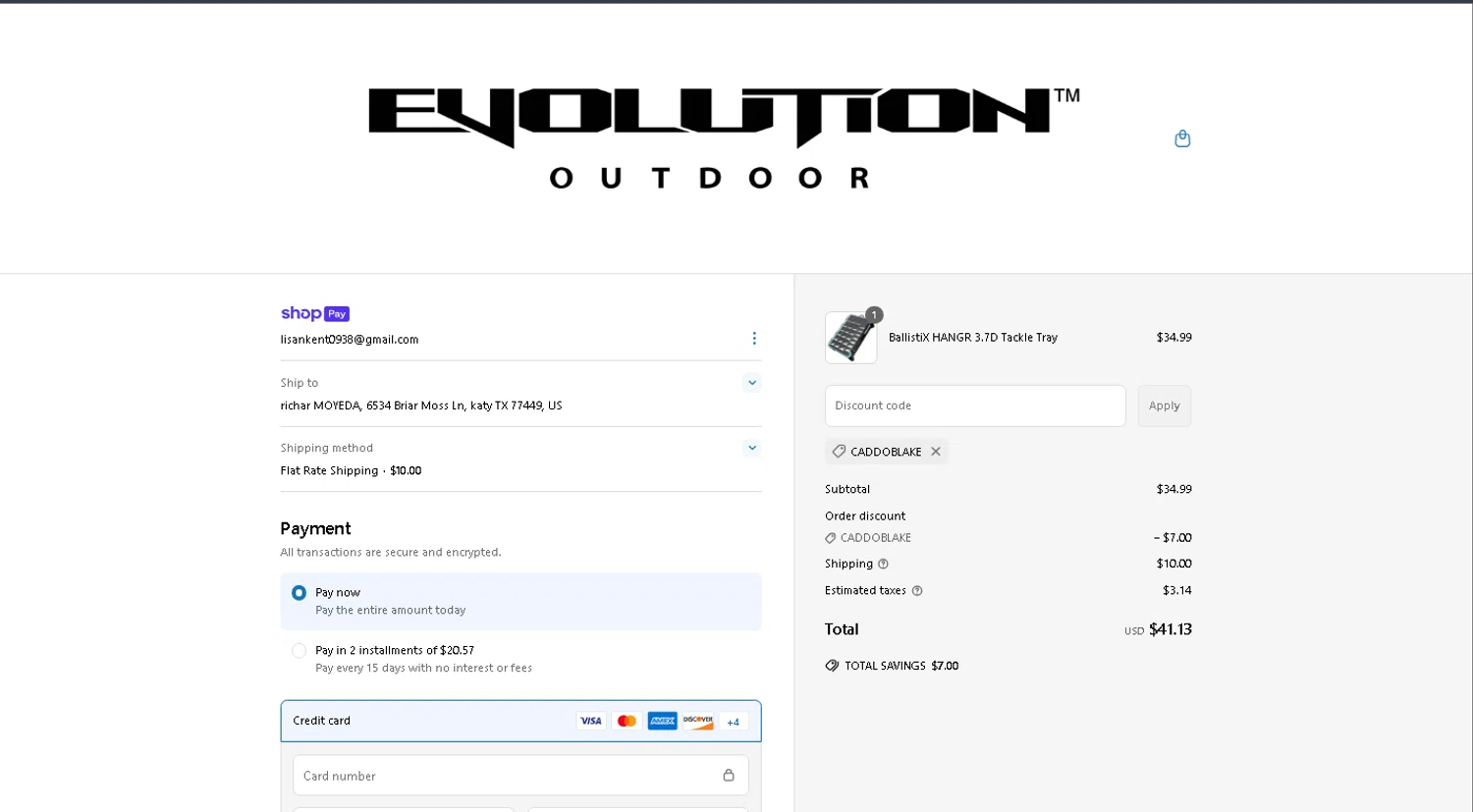The width and height of the screenshot is (1473, 812).
Task: Click the card number lock icon
Action: click(x=729, y=775)
